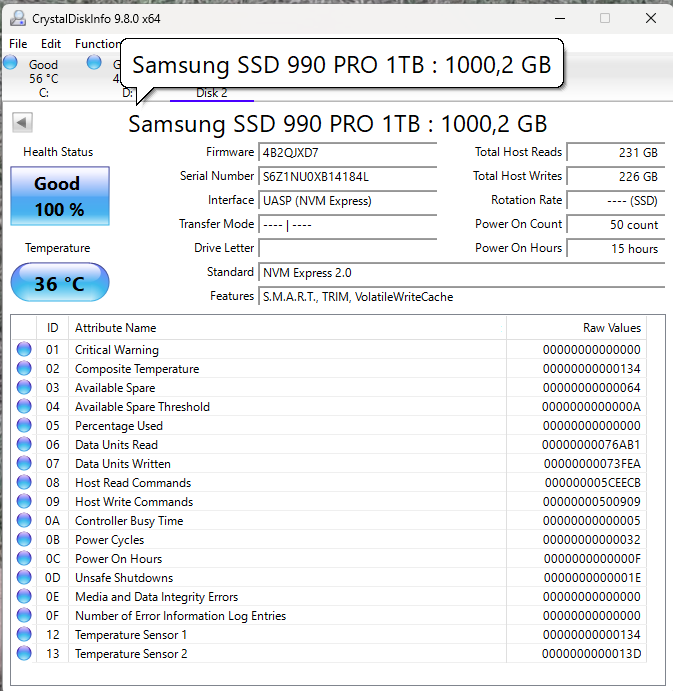Image resolution: width=673 pixels, height=691 pixels.
Task: Click raw value 000000005CEECB
Action: [x=593, y=483]
